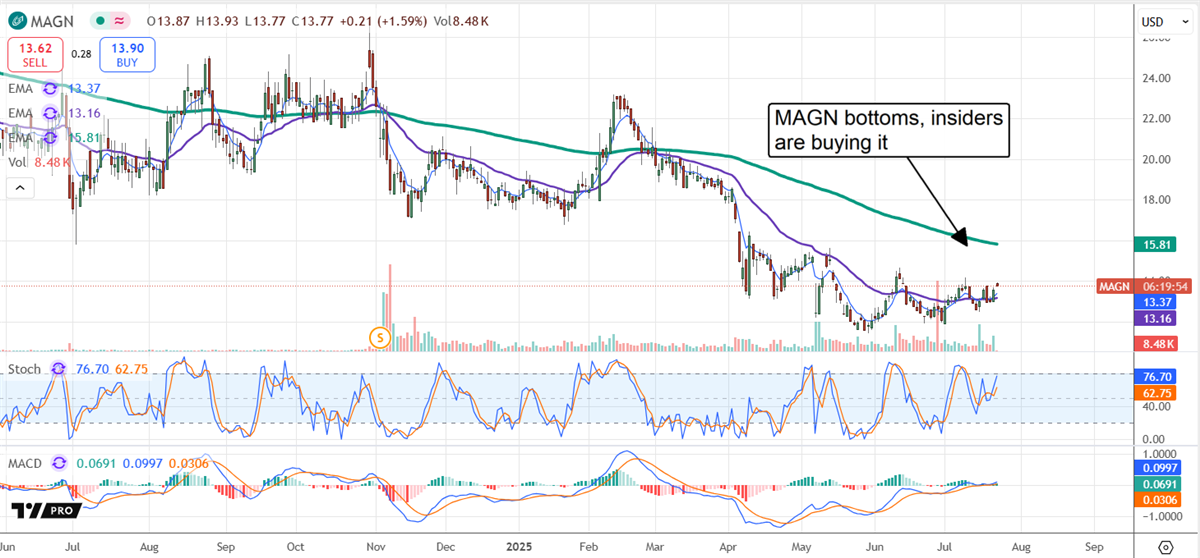Click the refresh icon beside Stoch
The image size is (1200, 558).
(58, 369)
